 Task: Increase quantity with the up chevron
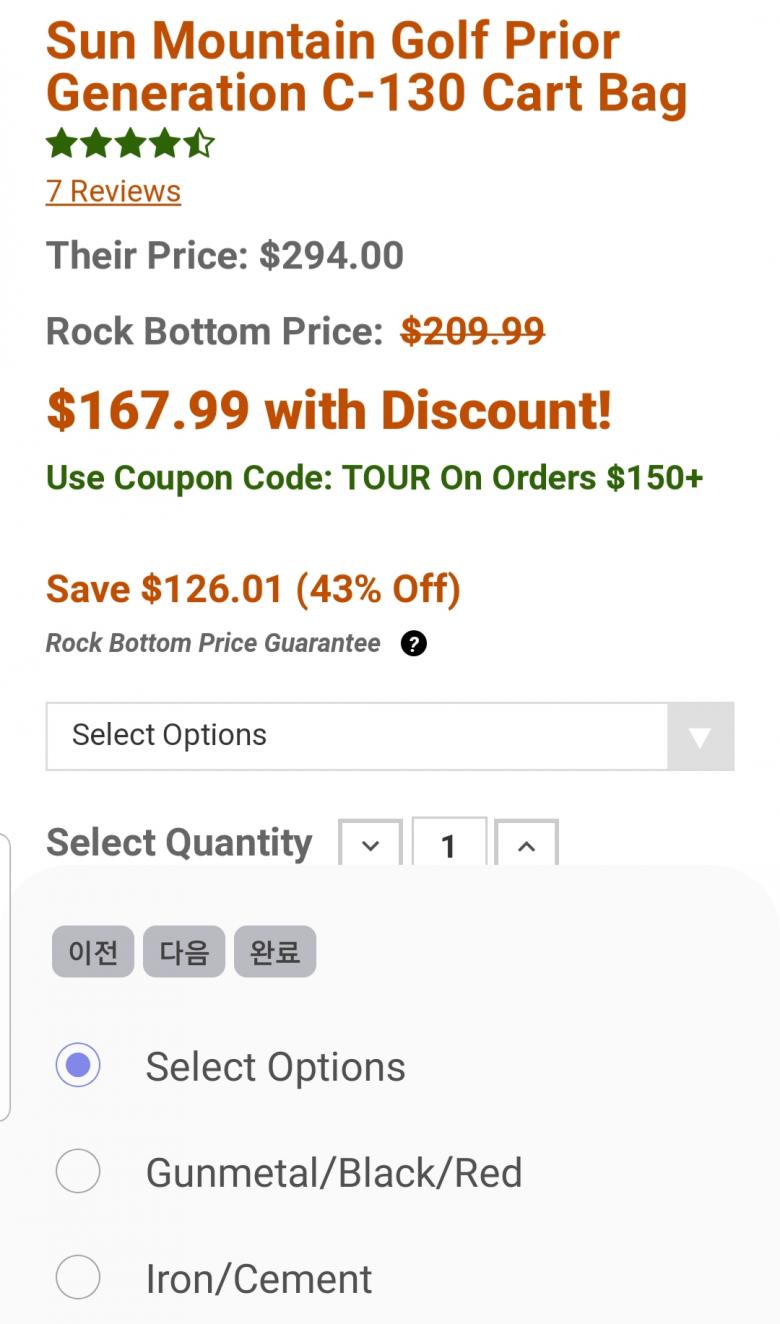[526, 845]
